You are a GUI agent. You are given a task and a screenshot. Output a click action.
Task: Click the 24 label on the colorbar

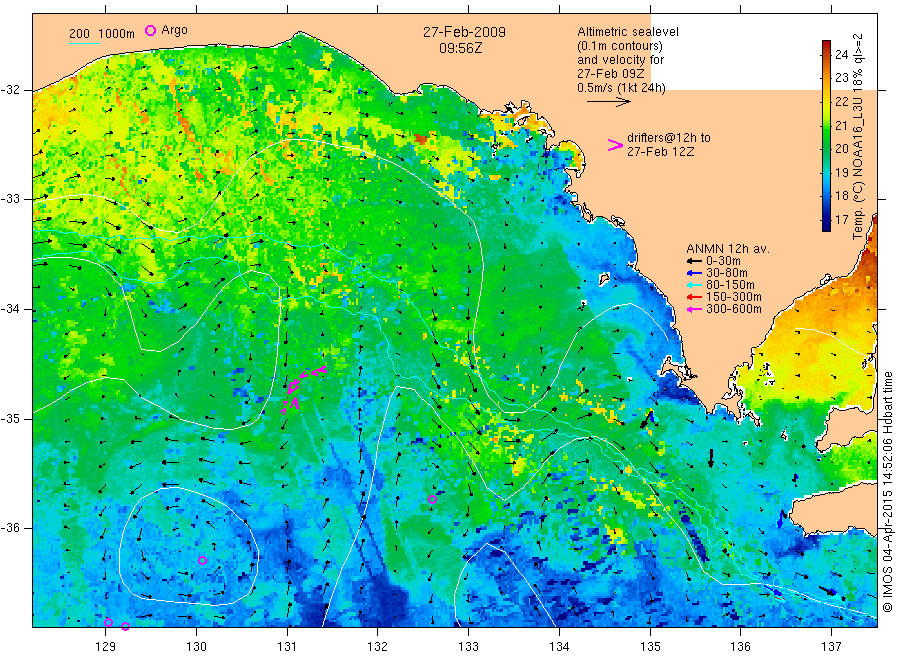pyautogui.click(x=841, y=55)
